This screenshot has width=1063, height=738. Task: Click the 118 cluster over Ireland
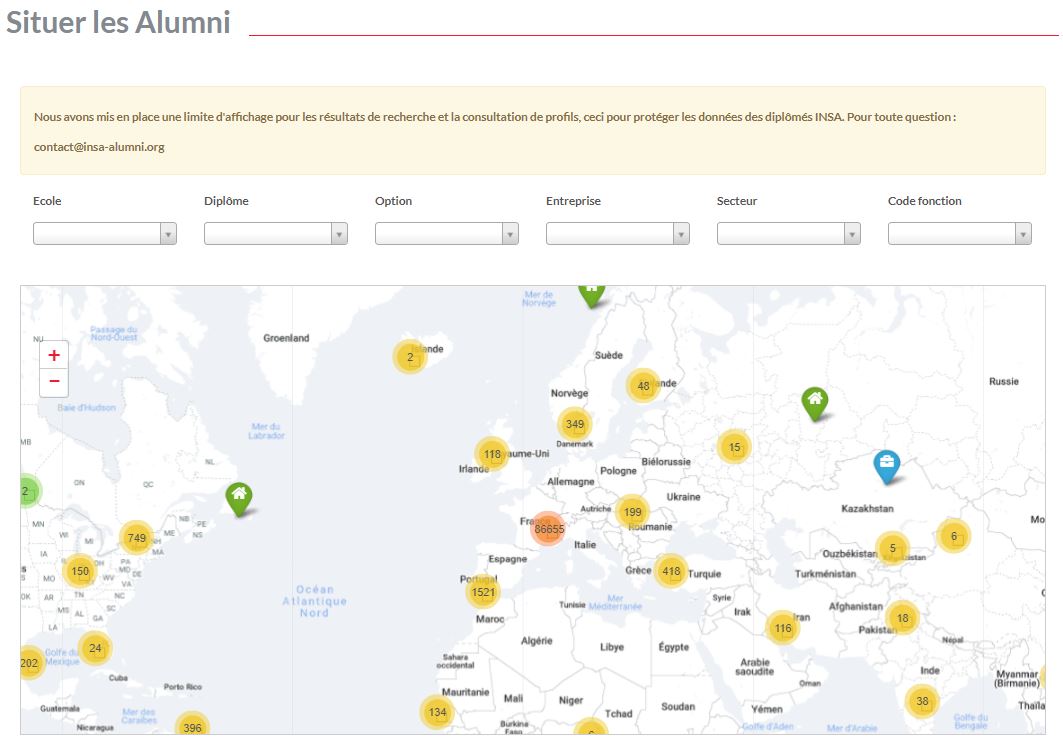coord(492,454)
